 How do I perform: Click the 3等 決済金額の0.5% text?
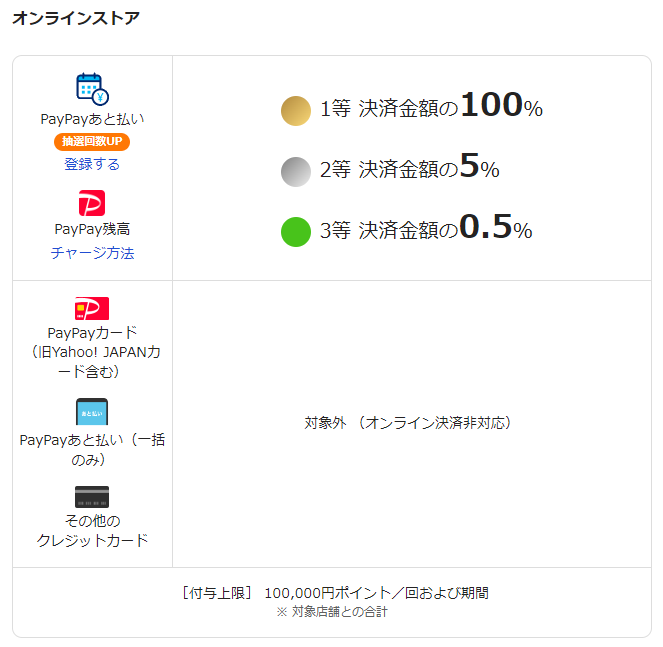(x=426, y=227)
